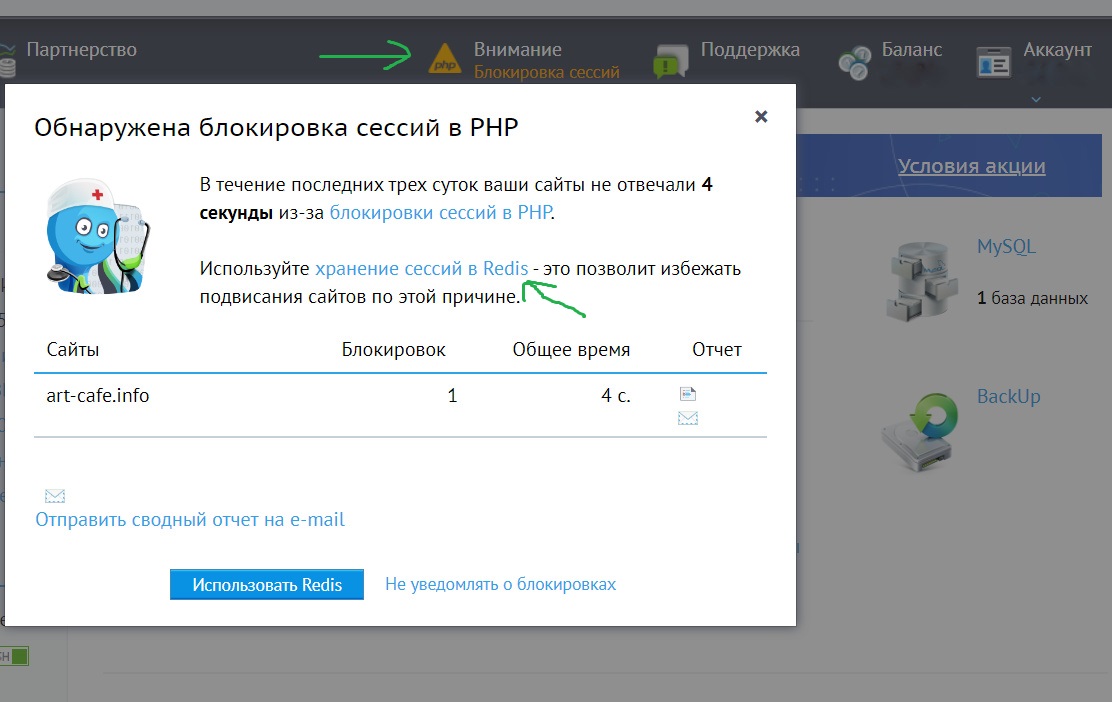The image size is (1112, 702).
Task: Click the Сайты column header
Action: pos(73,350)
